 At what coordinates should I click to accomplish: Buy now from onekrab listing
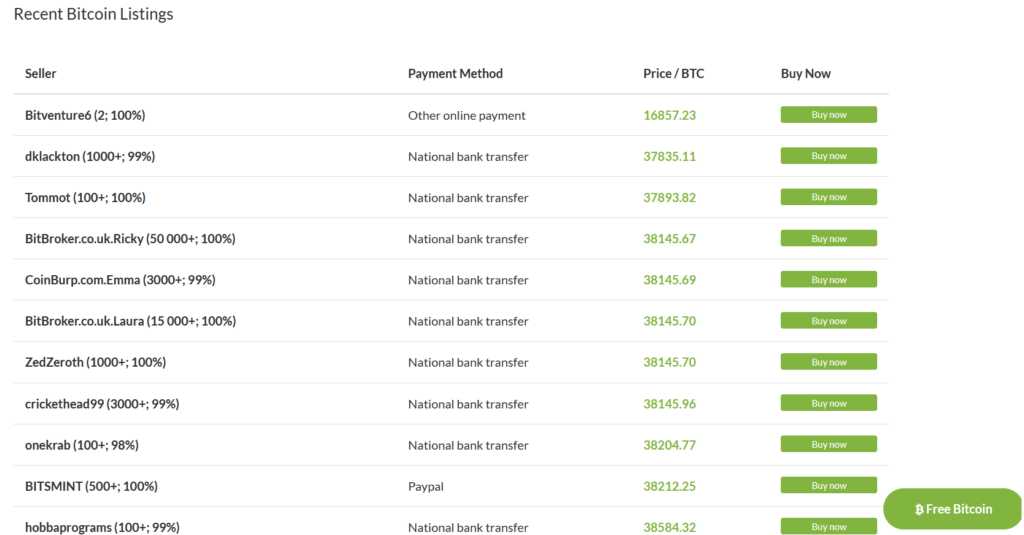click(828, 444)
